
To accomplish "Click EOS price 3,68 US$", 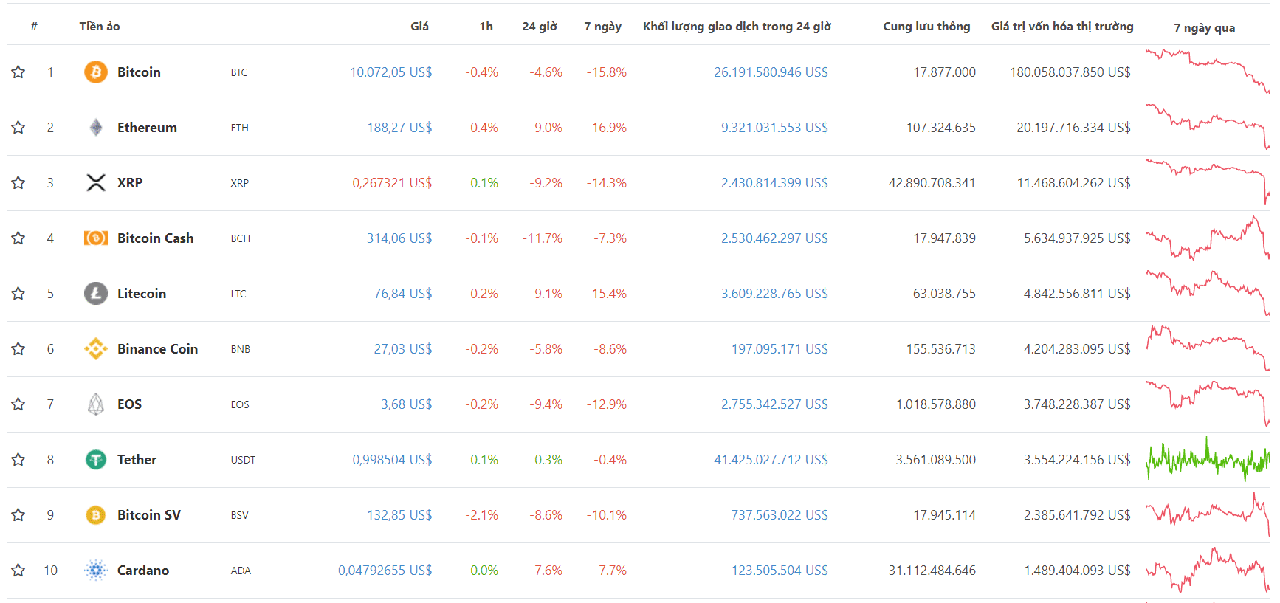I will tap(406, 404).
